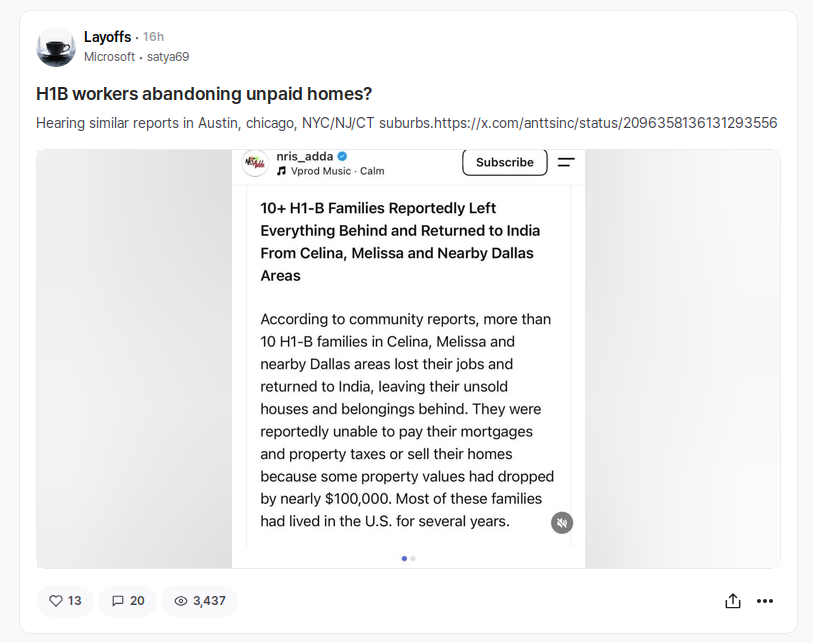This screenshot has width=813, height=643.
Task: Subscribe to nris_adda
Action: point(504,162)
